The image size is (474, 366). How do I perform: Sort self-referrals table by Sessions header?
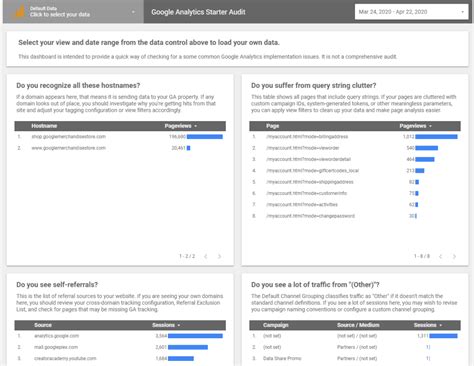click(166, 325)
